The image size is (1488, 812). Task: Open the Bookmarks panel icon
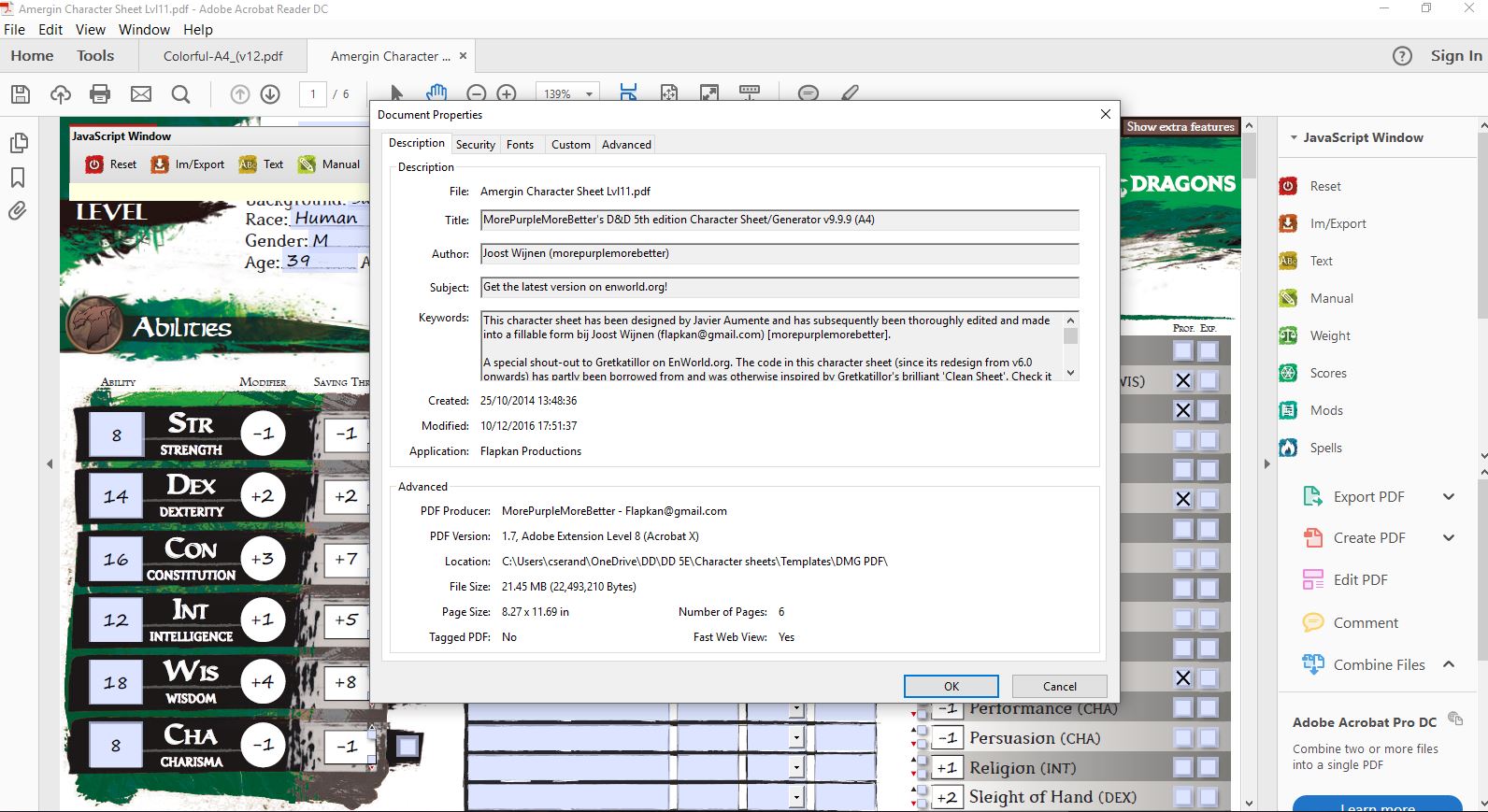(18, 178)
